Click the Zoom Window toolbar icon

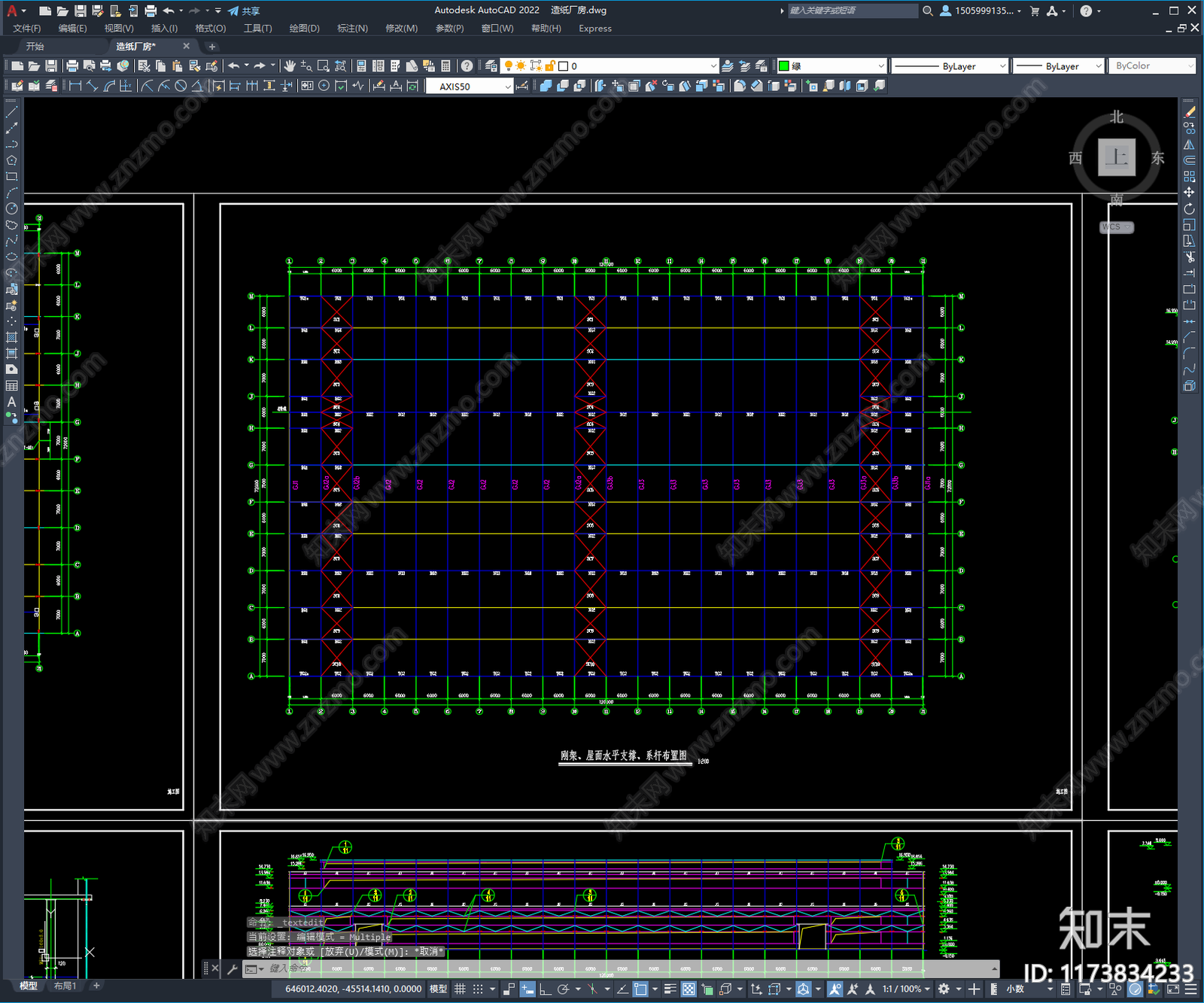click(x=323, y=66)
